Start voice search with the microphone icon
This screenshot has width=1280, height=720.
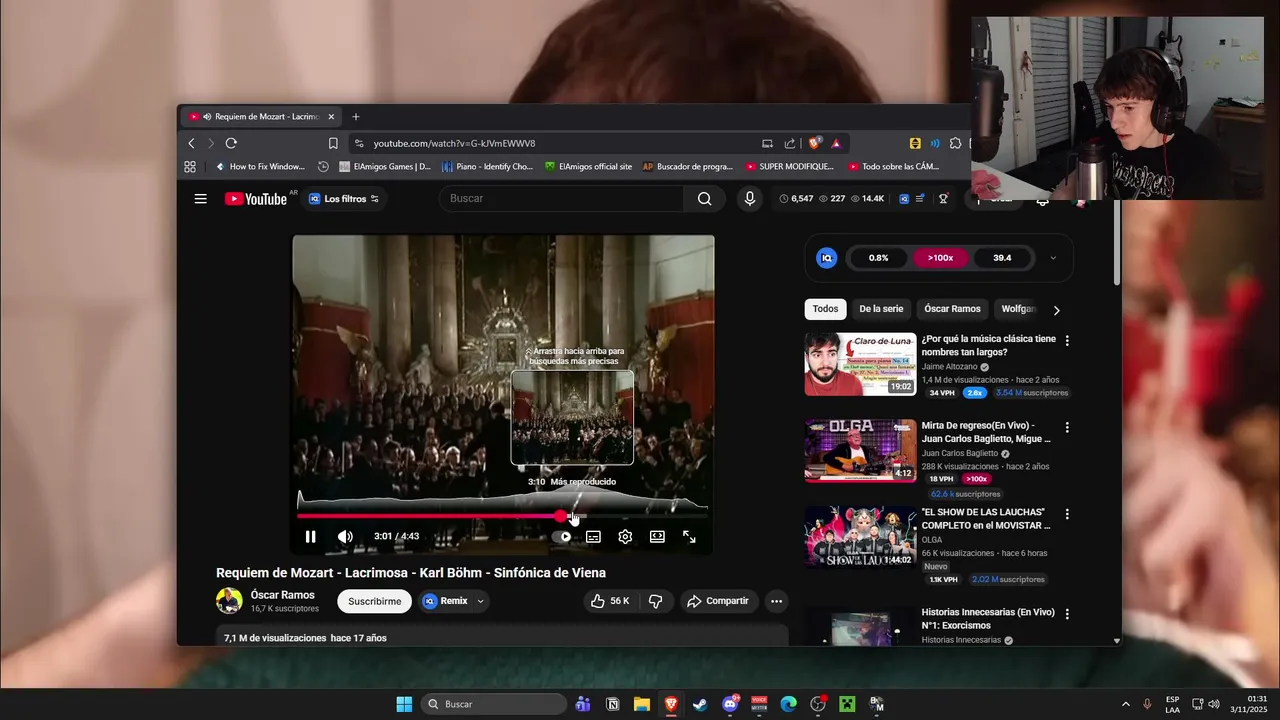[x=750, y=199]
